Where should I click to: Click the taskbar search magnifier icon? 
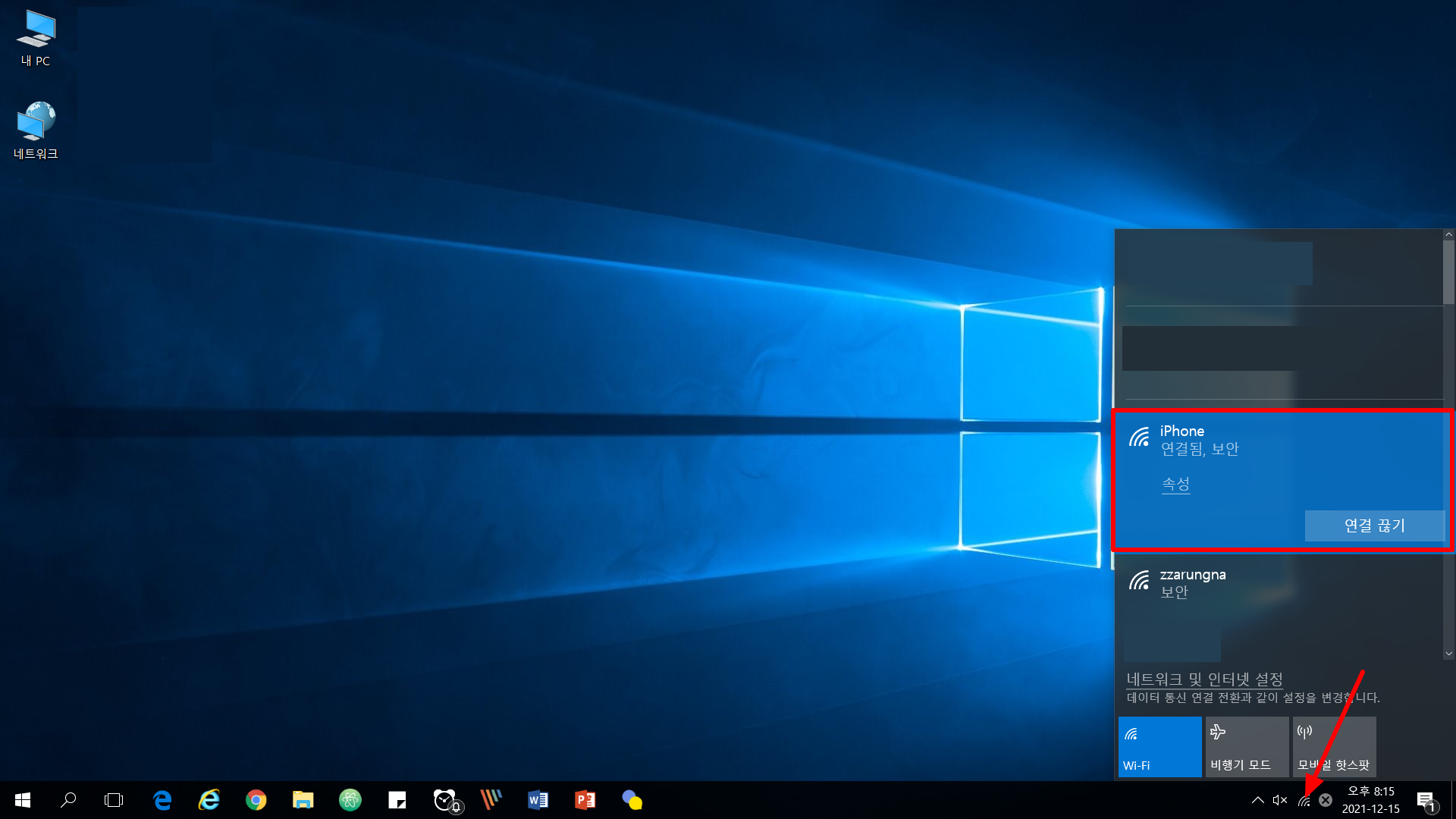point(68,800)
